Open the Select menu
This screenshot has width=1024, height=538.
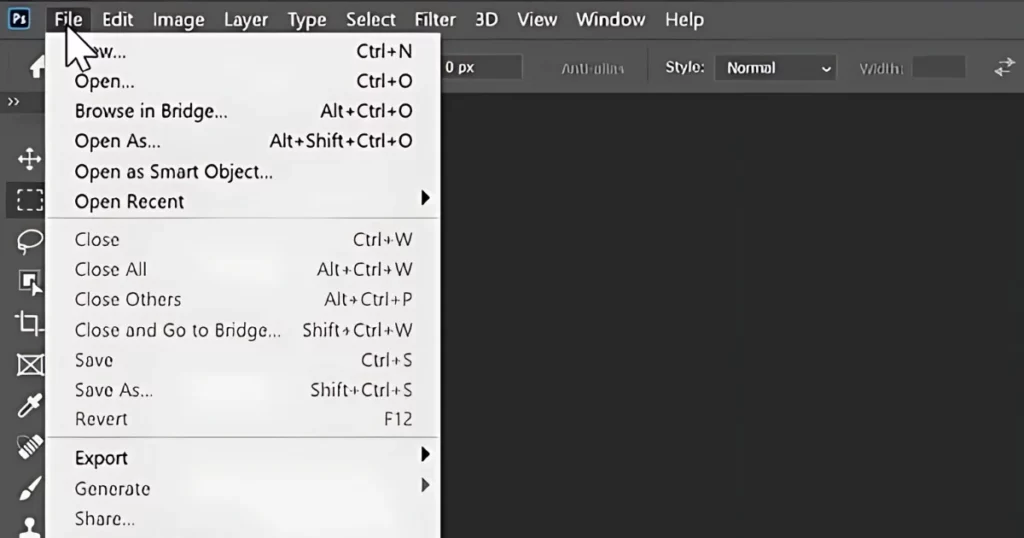point(370,20)
